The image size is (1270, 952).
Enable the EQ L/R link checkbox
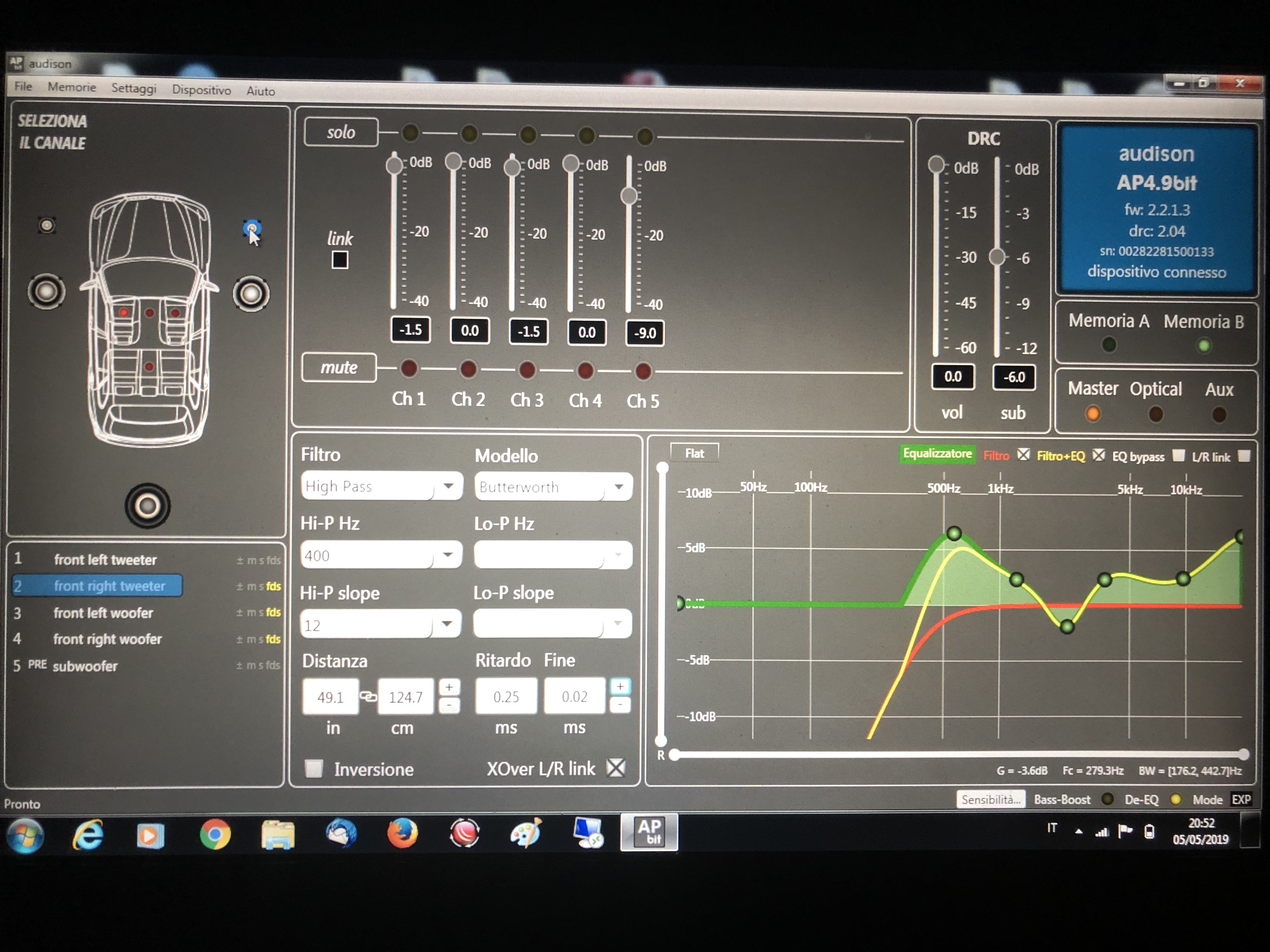pos(1244,456)
